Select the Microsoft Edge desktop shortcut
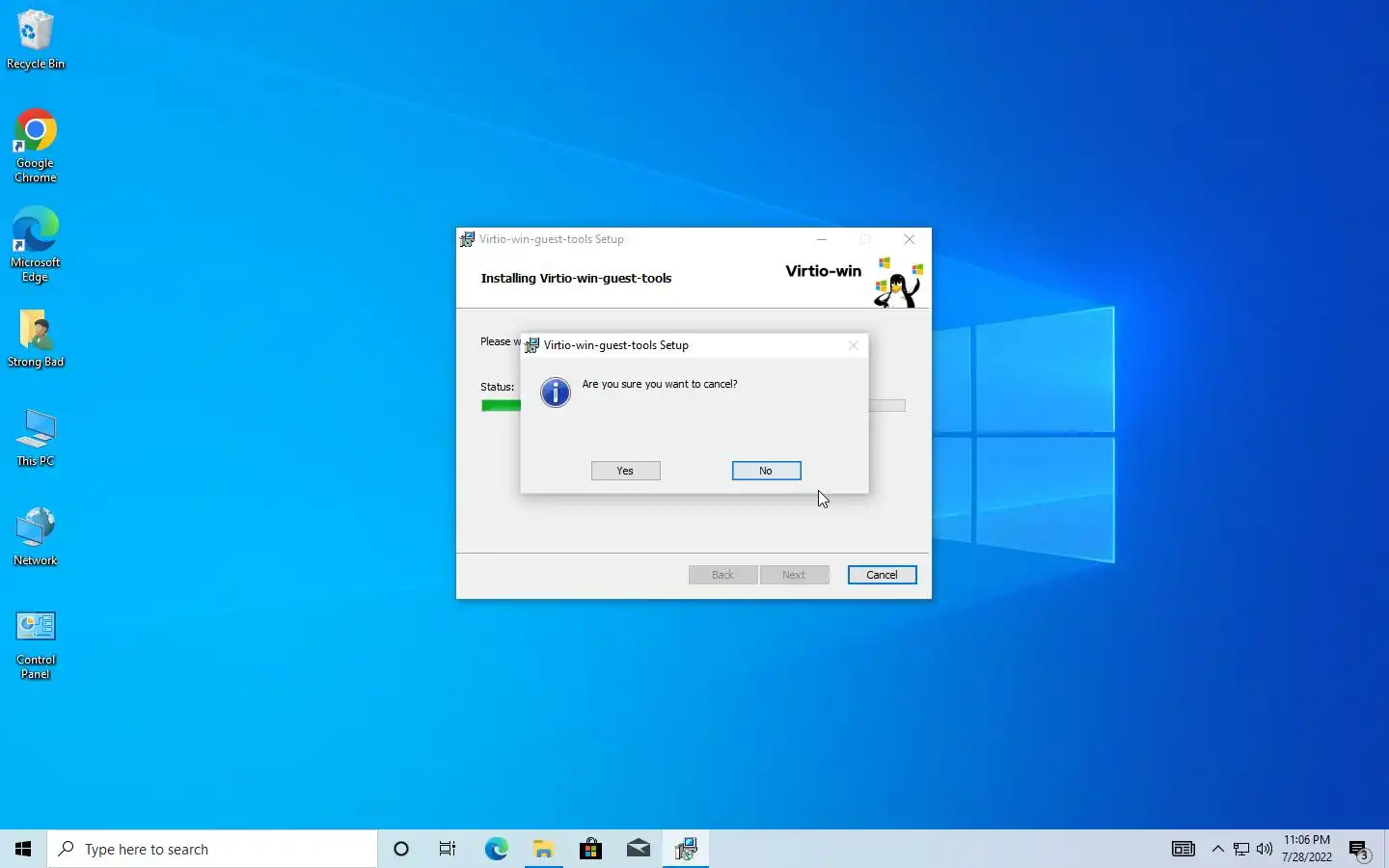The width and height of the screenshot is (1389, 868). 36,245
